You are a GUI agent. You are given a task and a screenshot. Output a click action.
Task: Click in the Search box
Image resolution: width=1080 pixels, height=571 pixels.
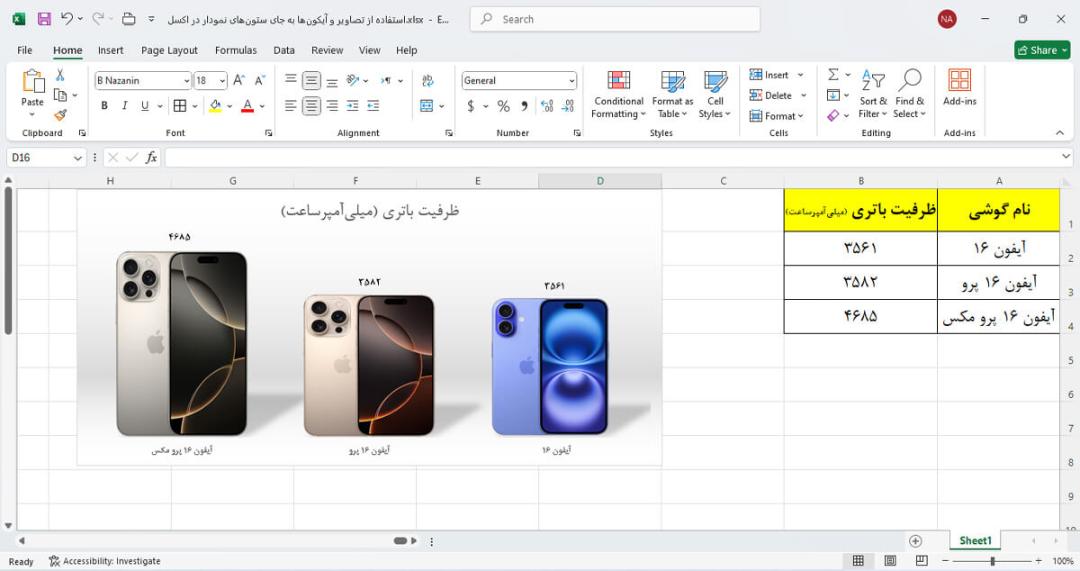click(x=615, y=19)
